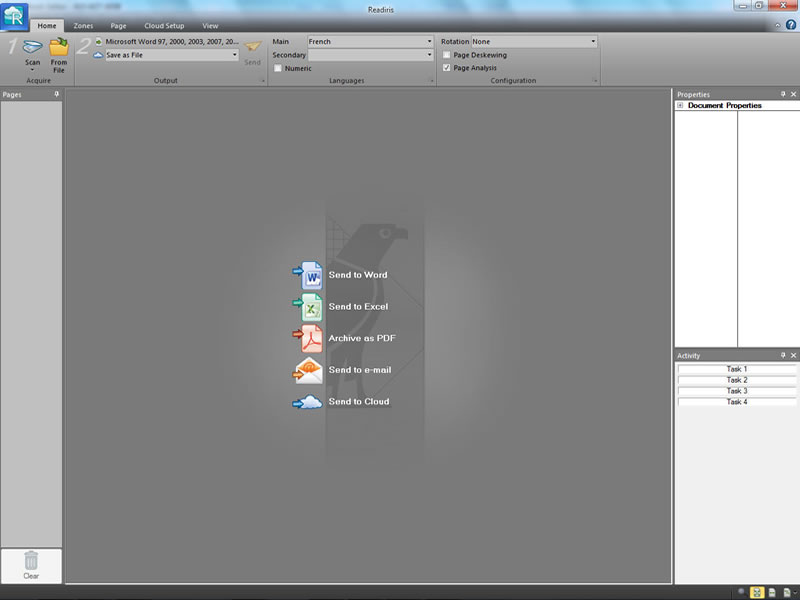Click the Archive as PDF icon
Screen dimensions: 800x600
point(311,338)
